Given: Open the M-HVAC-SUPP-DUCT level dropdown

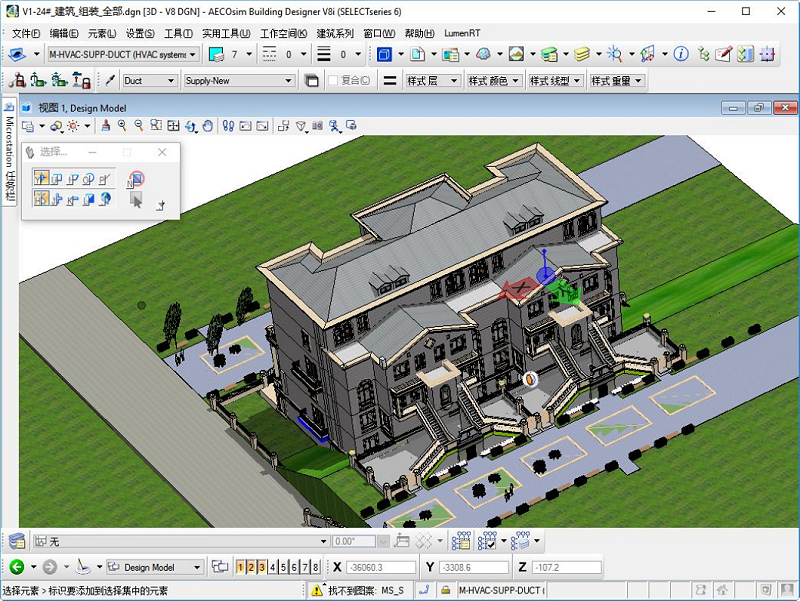Looking at the screenshot, I should 122,54.
